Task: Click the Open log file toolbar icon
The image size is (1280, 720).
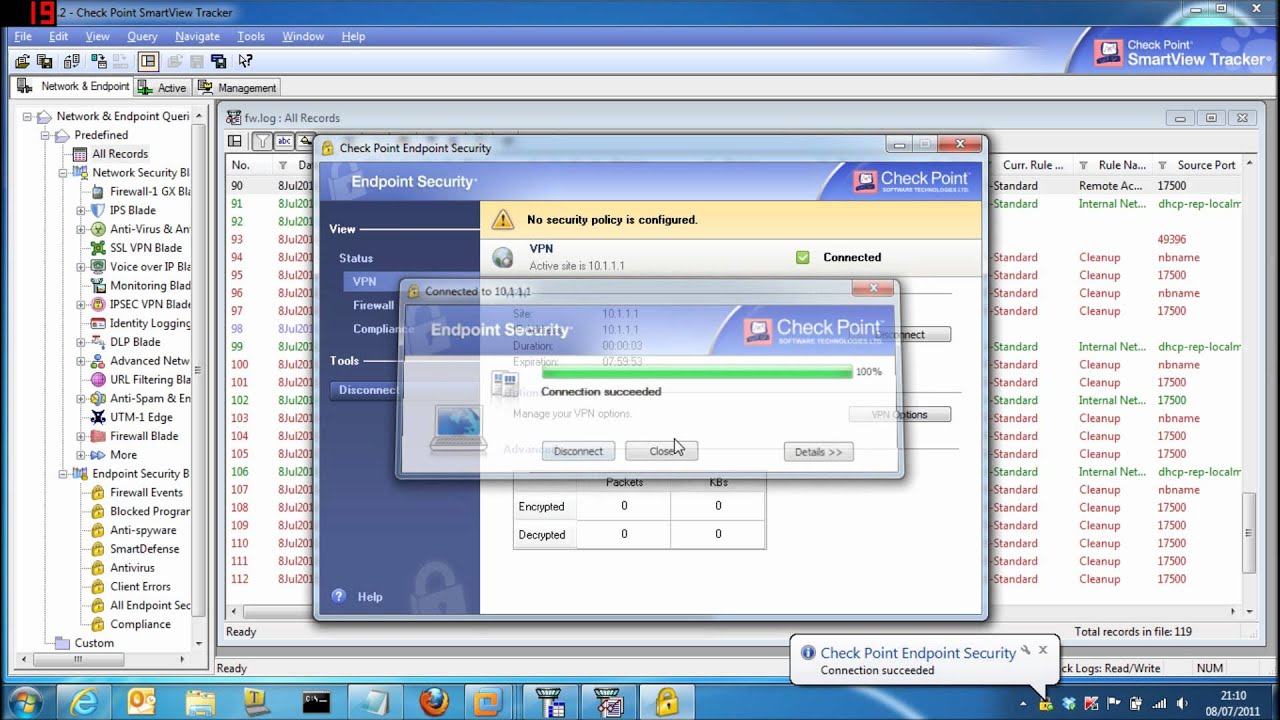Action: point(22,61)
